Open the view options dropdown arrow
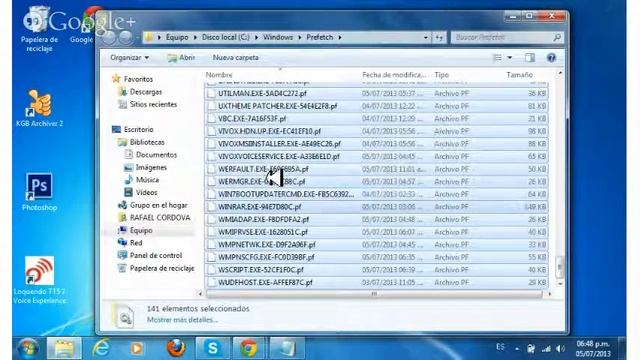640x360 pixels. [509, 58]
